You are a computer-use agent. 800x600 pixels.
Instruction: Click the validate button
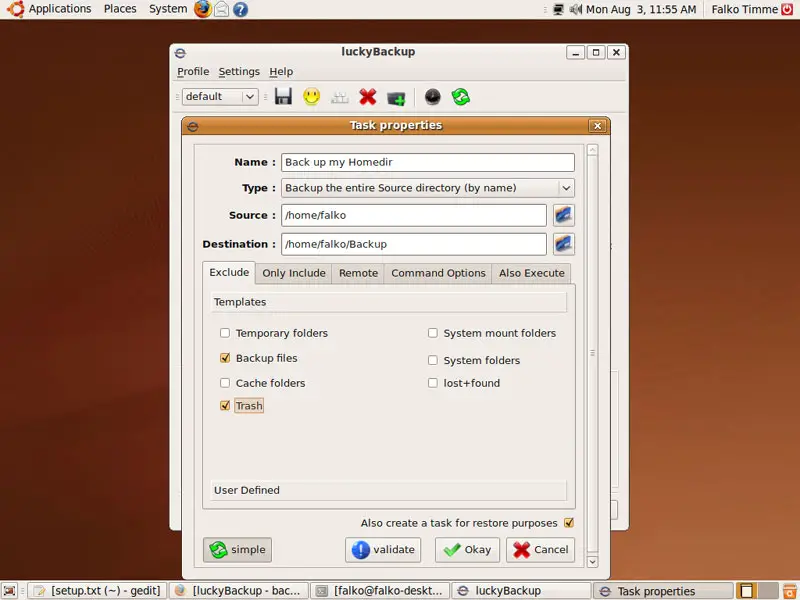click(x=383, y=549)
